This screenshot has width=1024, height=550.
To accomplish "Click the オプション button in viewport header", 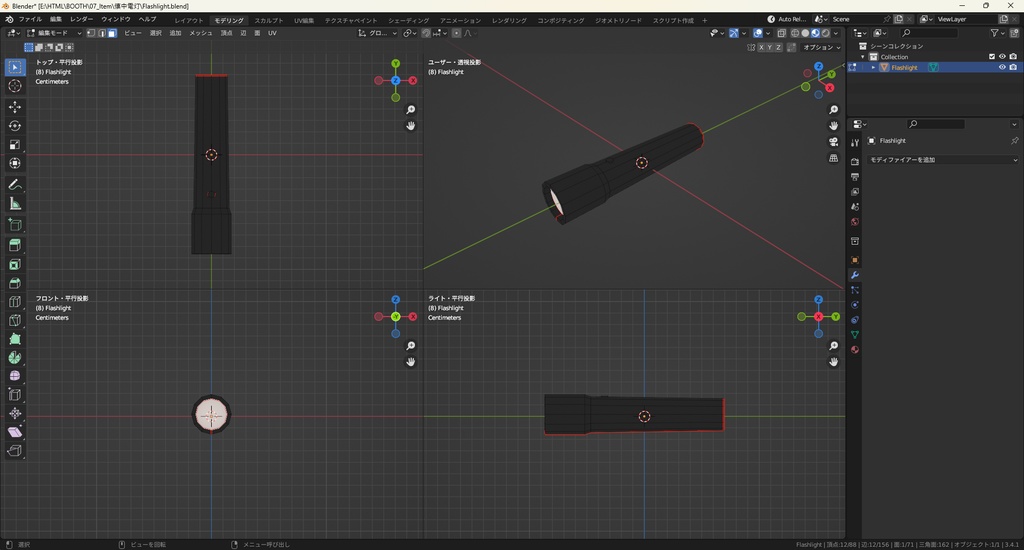I will click(820, 47).
